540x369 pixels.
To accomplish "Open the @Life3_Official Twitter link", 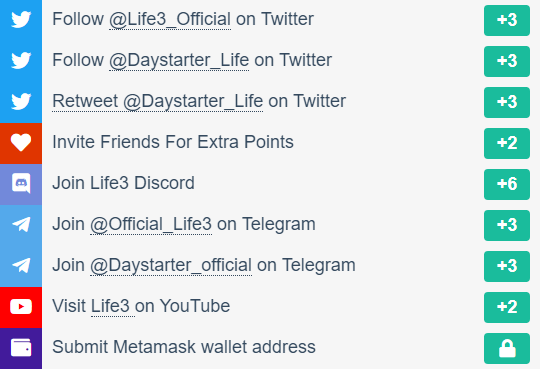I will pyautogui.click(x=170, y=19).
